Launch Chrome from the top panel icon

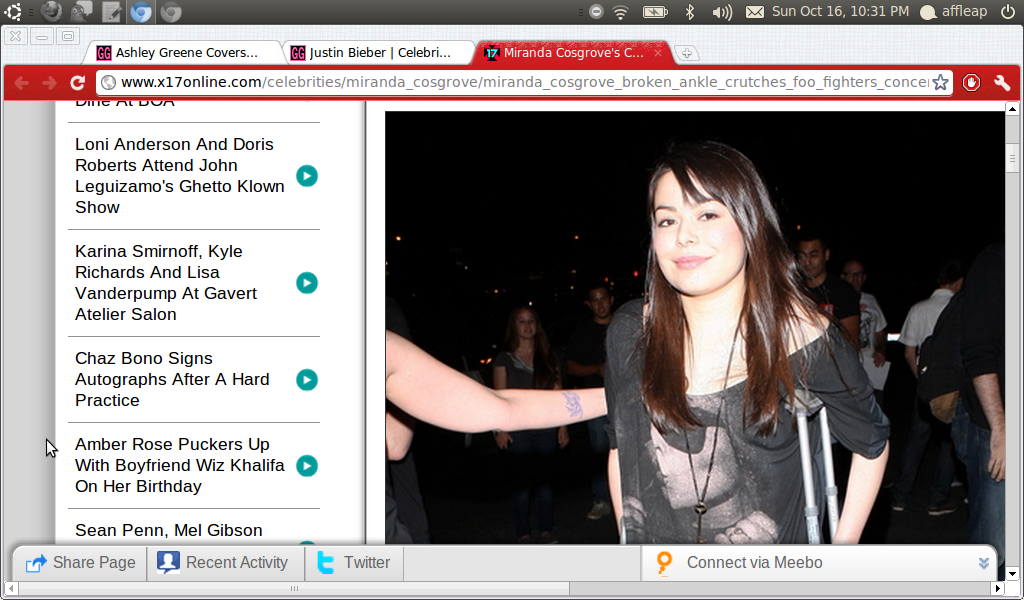tap(141, 12)
